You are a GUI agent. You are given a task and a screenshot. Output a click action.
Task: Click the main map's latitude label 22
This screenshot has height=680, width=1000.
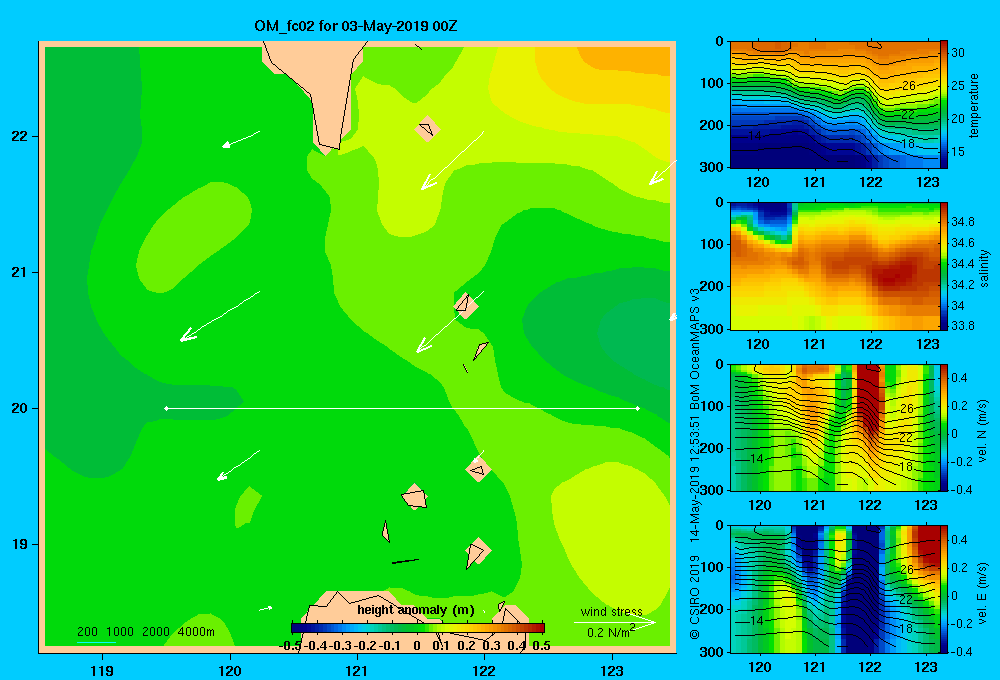(x=19, y=137)
